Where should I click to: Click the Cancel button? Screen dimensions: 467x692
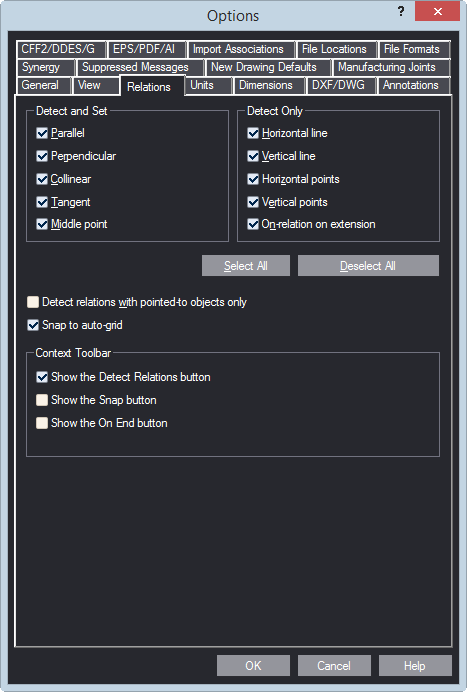[334, 666]
